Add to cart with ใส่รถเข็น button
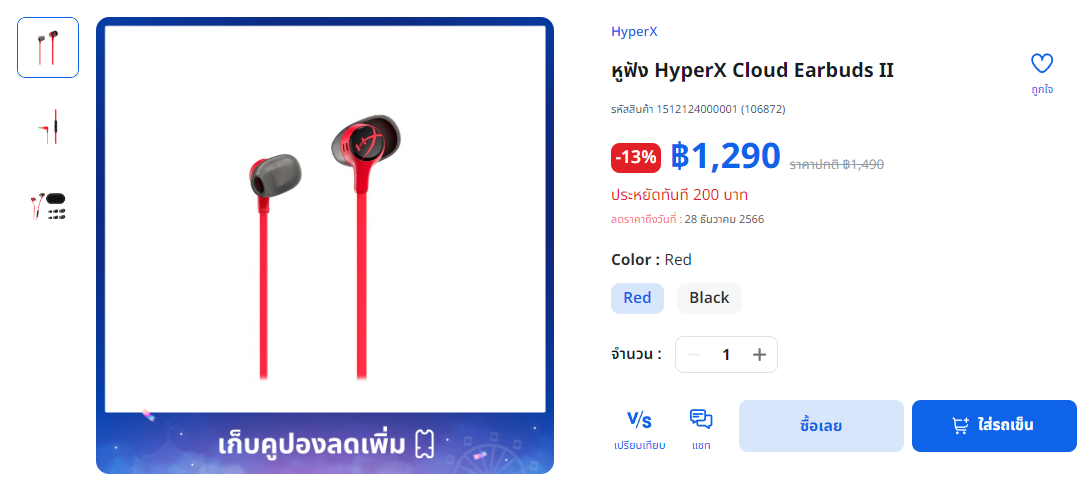1083x490 pixels. 994,426
